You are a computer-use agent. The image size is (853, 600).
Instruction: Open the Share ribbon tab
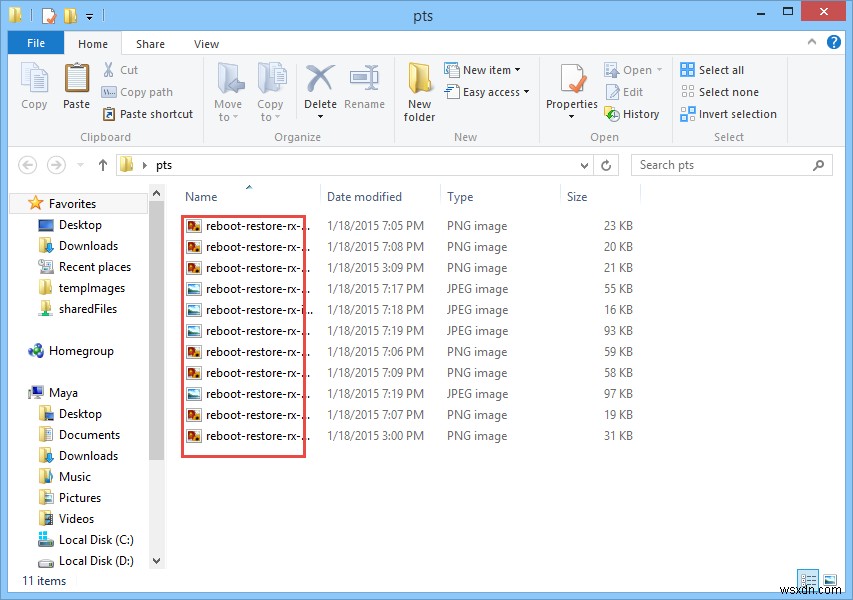(150, 43)
